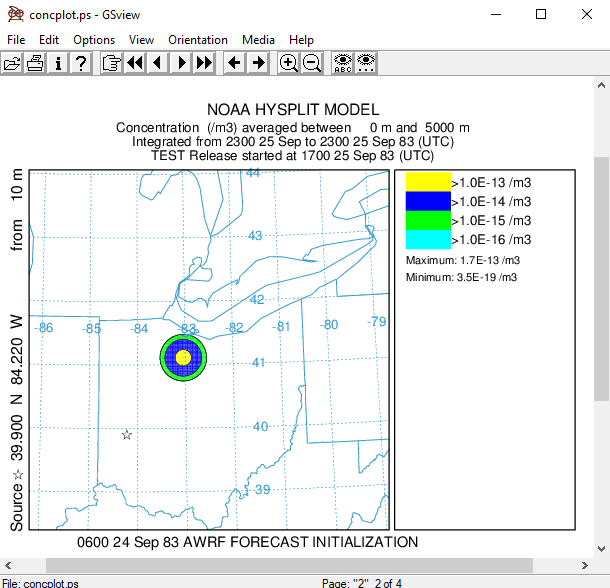Skip back several pages with the double-left arrow

pyautogui.click(x=135, y=63)
